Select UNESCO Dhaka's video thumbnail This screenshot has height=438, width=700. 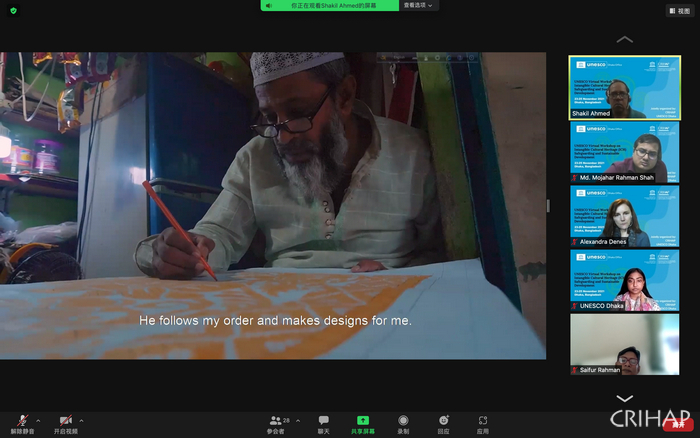(625, 280)
